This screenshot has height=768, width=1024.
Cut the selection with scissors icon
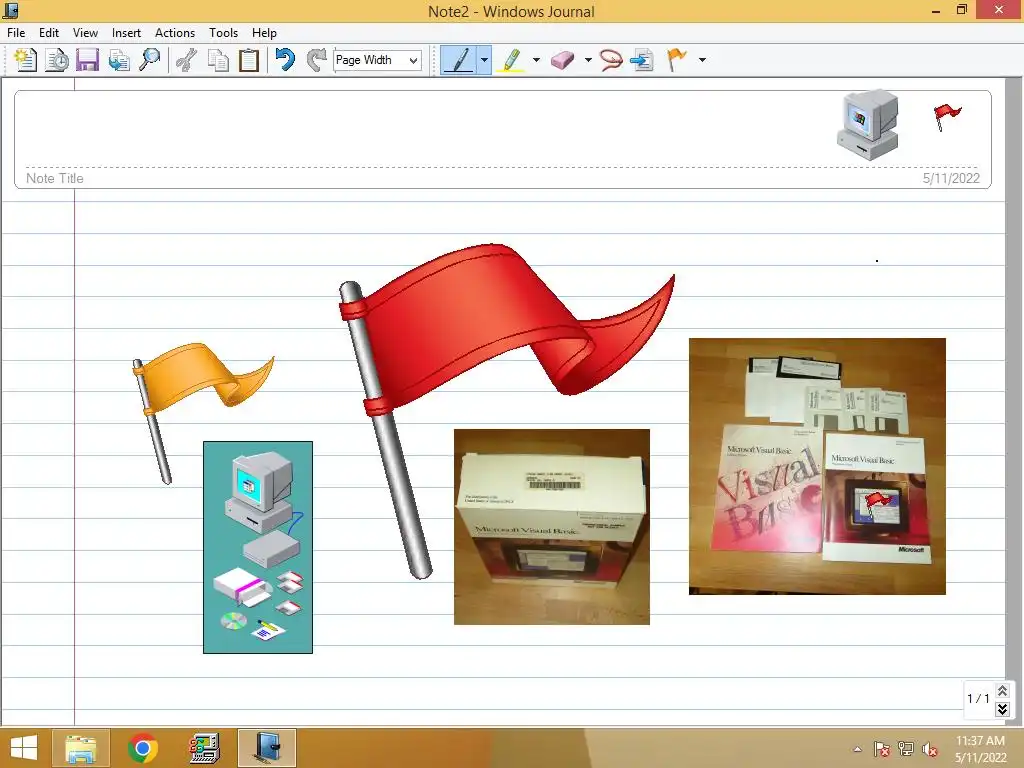point(187,60)
